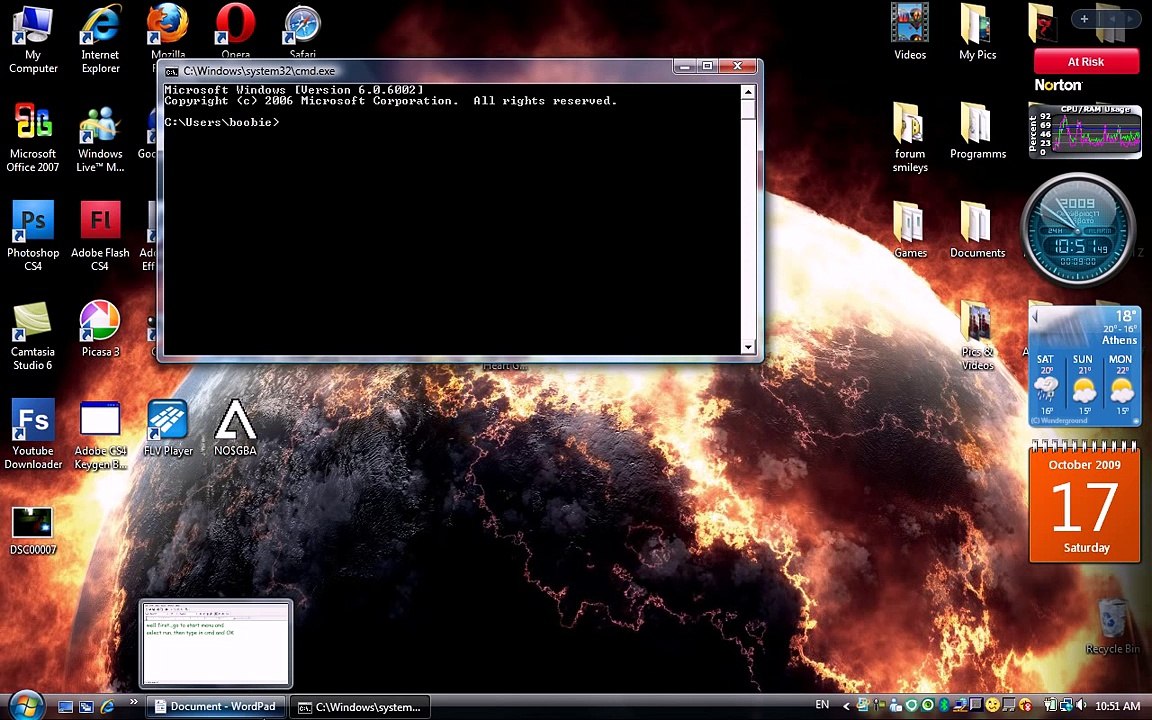Launch Mozilla Firefox from the desktop
1152x720 pixels.
click(168, 31)
